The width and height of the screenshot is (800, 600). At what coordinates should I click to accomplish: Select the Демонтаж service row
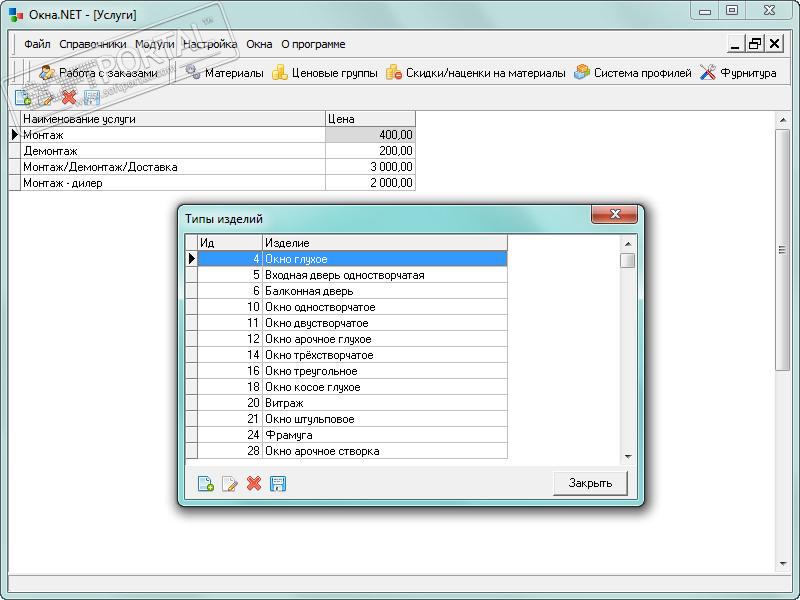coord(212,151)
